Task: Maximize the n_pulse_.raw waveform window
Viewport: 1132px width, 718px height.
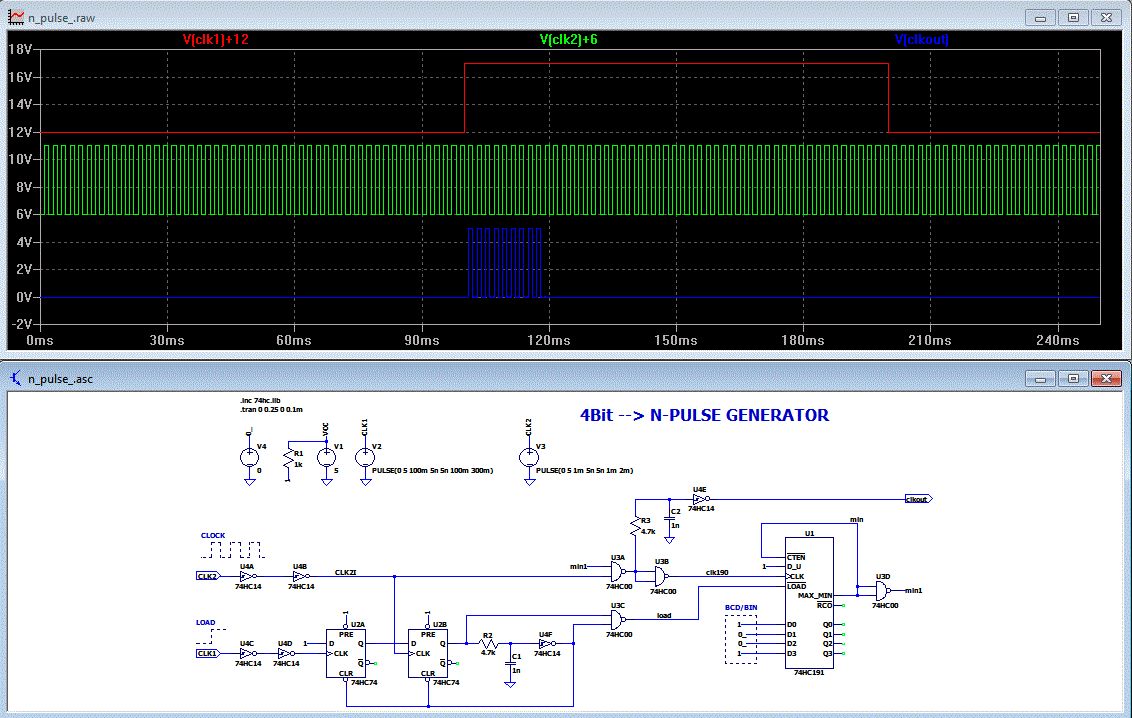Action: [x=1073, y=17]
